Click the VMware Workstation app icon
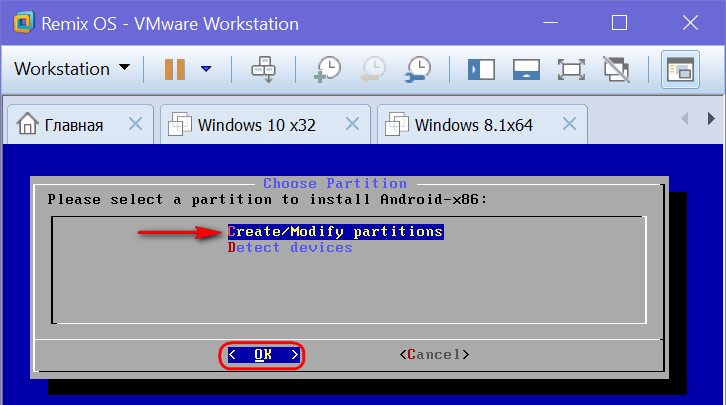 click(x=24, y=23)
